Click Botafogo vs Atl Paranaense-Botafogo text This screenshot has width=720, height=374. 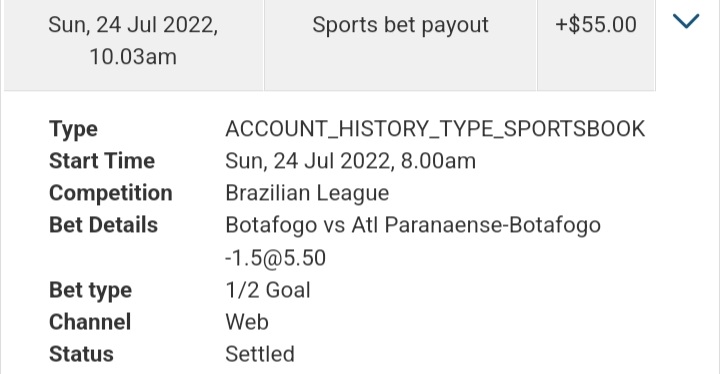click(x=413, y=226)
